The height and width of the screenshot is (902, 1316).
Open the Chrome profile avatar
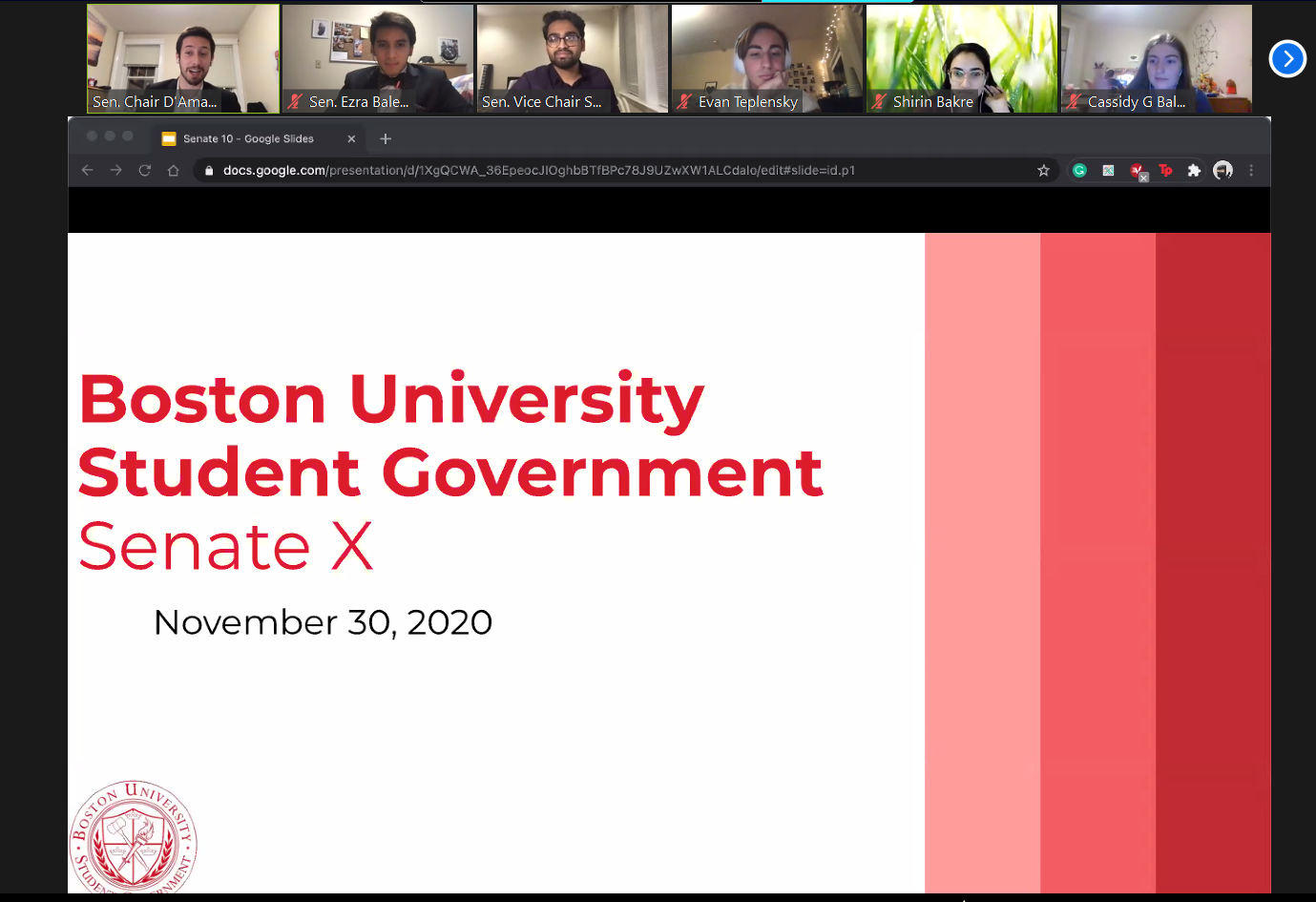click(x=1222, y=170)
